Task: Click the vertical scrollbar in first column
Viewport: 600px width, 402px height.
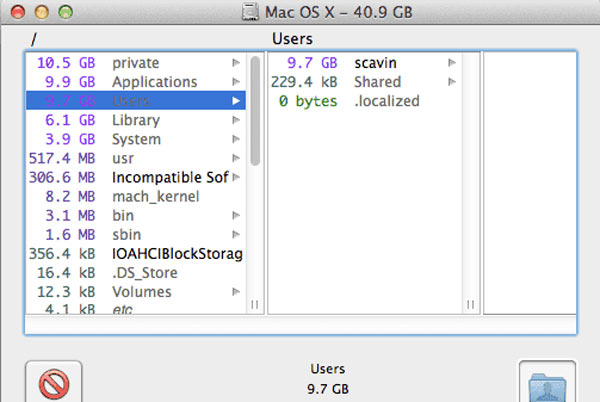Action: point(255,110)
